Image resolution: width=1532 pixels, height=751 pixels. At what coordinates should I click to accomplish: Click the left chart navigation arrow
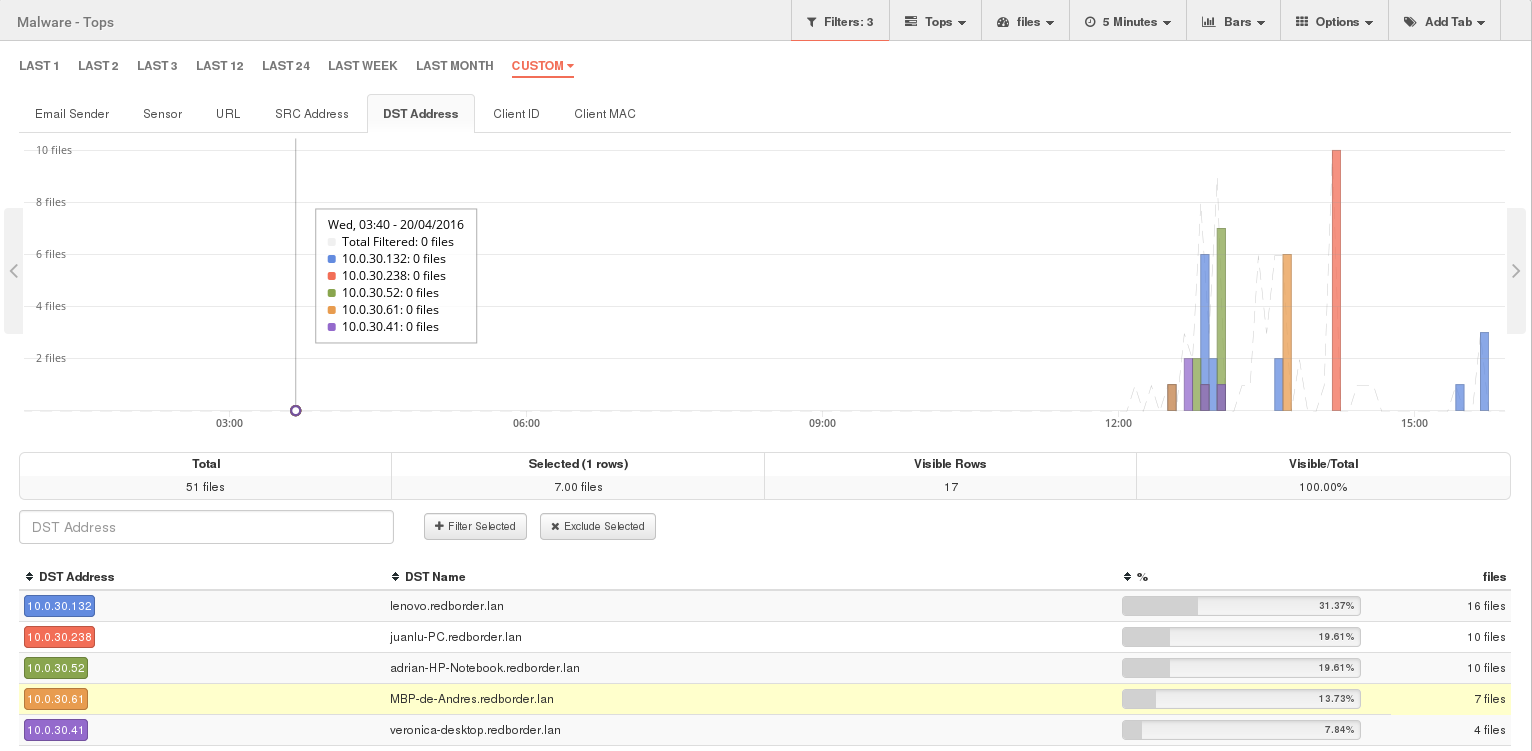click(x=13, y=271)
